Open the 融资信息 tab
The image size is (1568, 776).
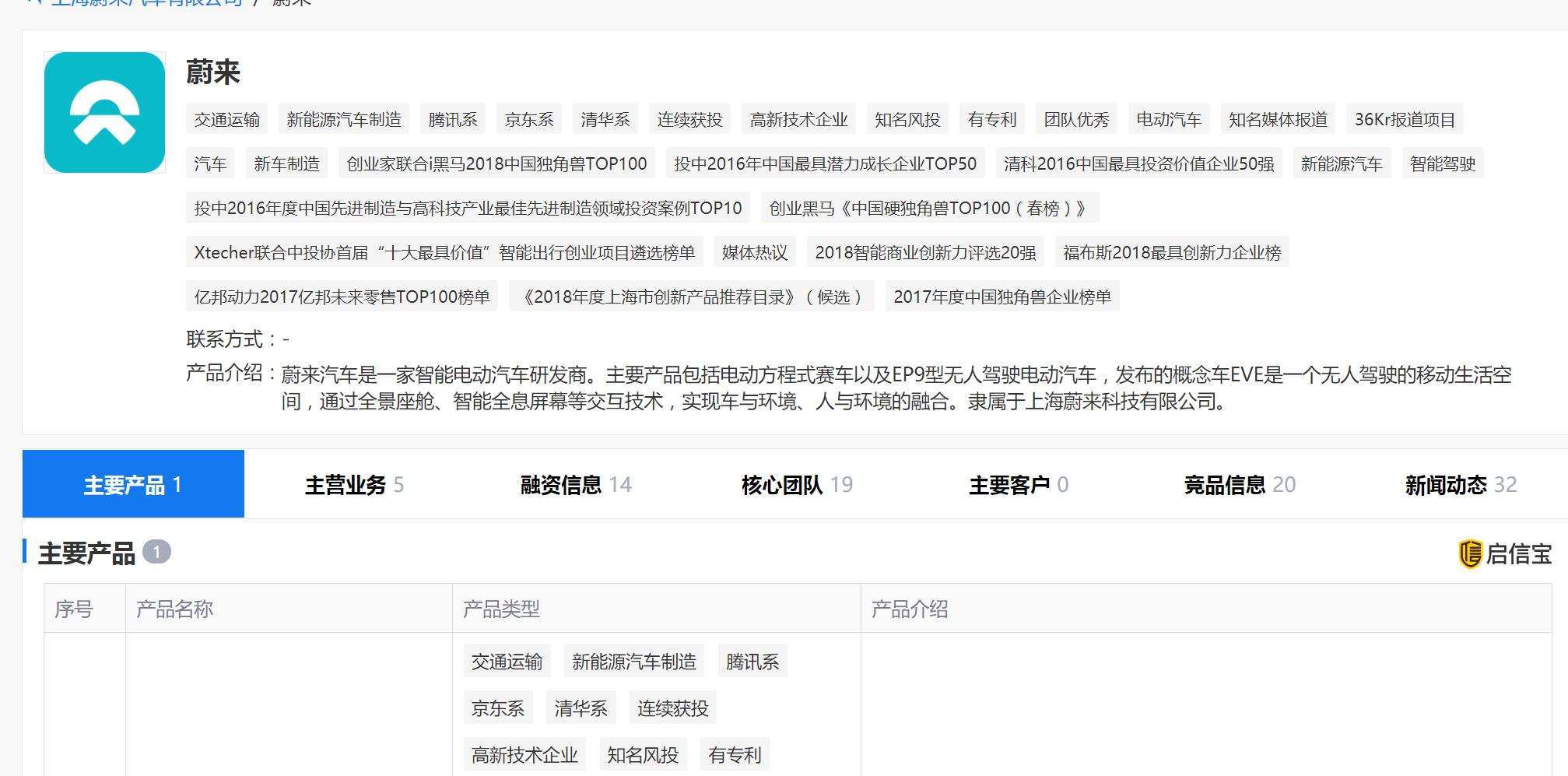[x=576, y=484]
